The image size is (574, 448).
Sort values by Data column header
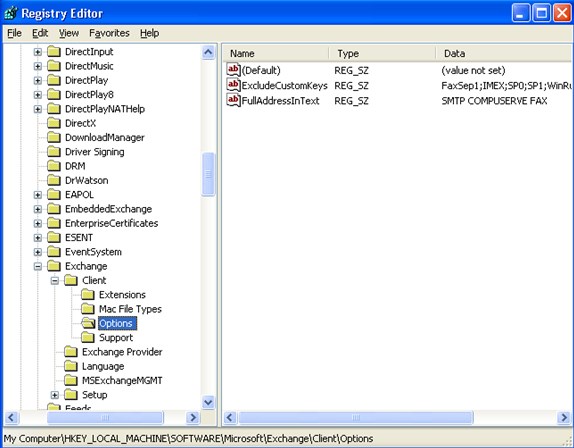click(x=504, y=53)
